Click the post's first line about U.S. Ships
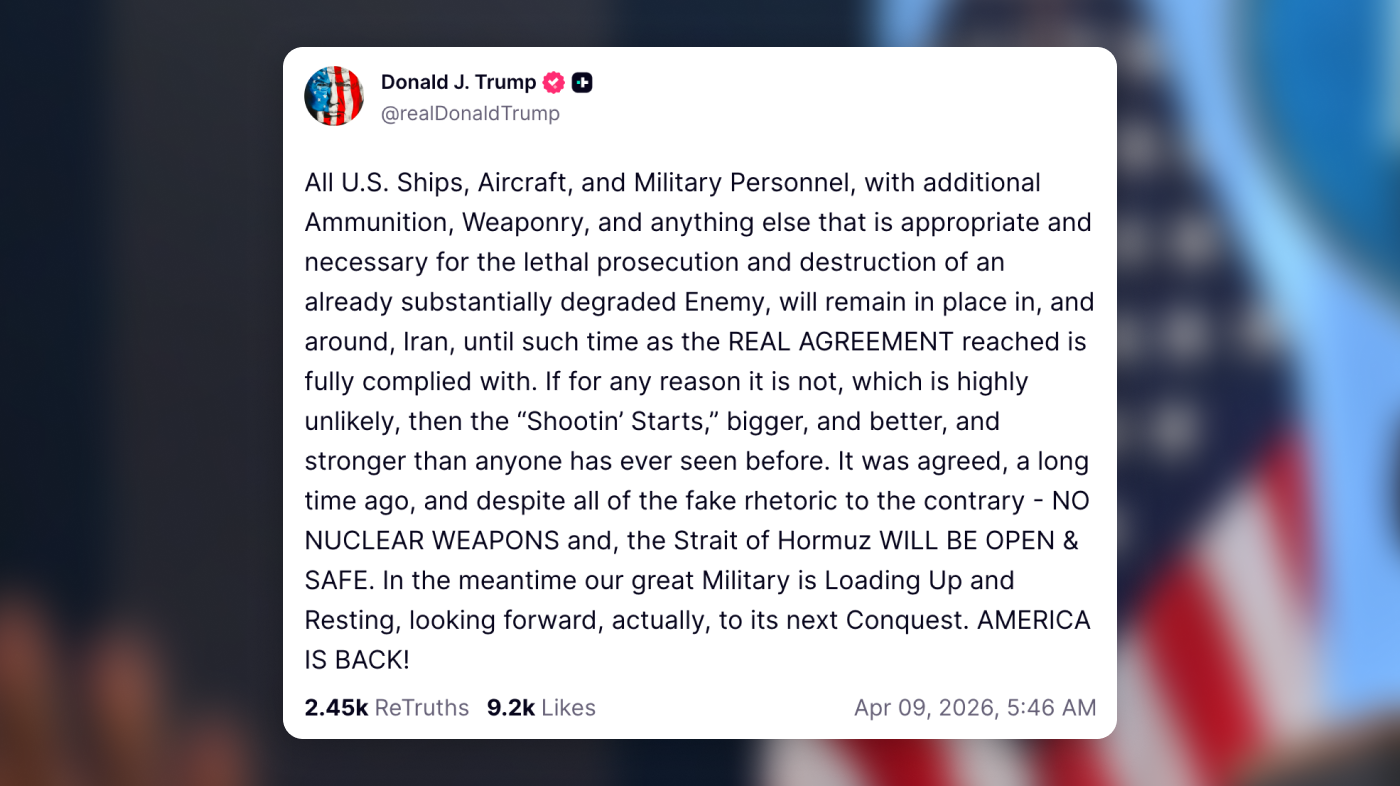 pyautogui.click(x=672, y=183)
